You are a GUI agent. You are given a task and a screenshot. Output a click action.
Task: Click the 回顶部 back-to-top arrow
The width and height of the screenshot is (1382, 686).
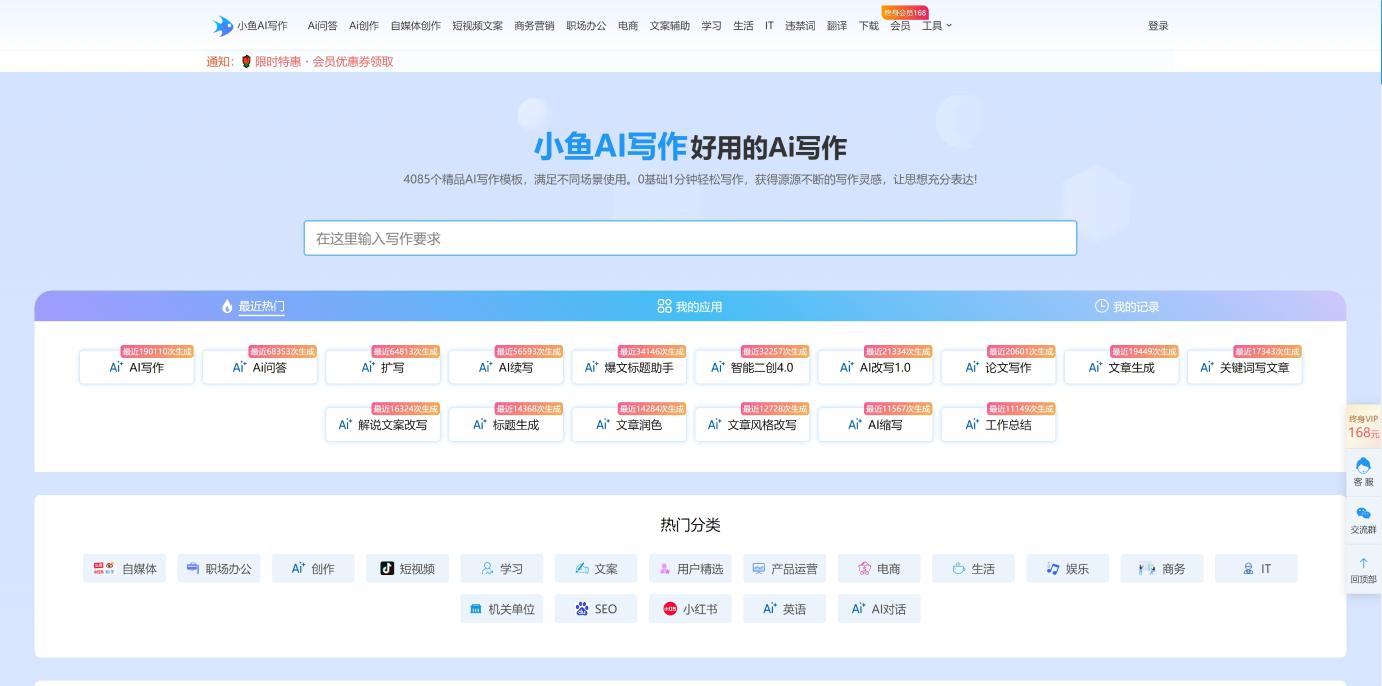point(1363,563)
